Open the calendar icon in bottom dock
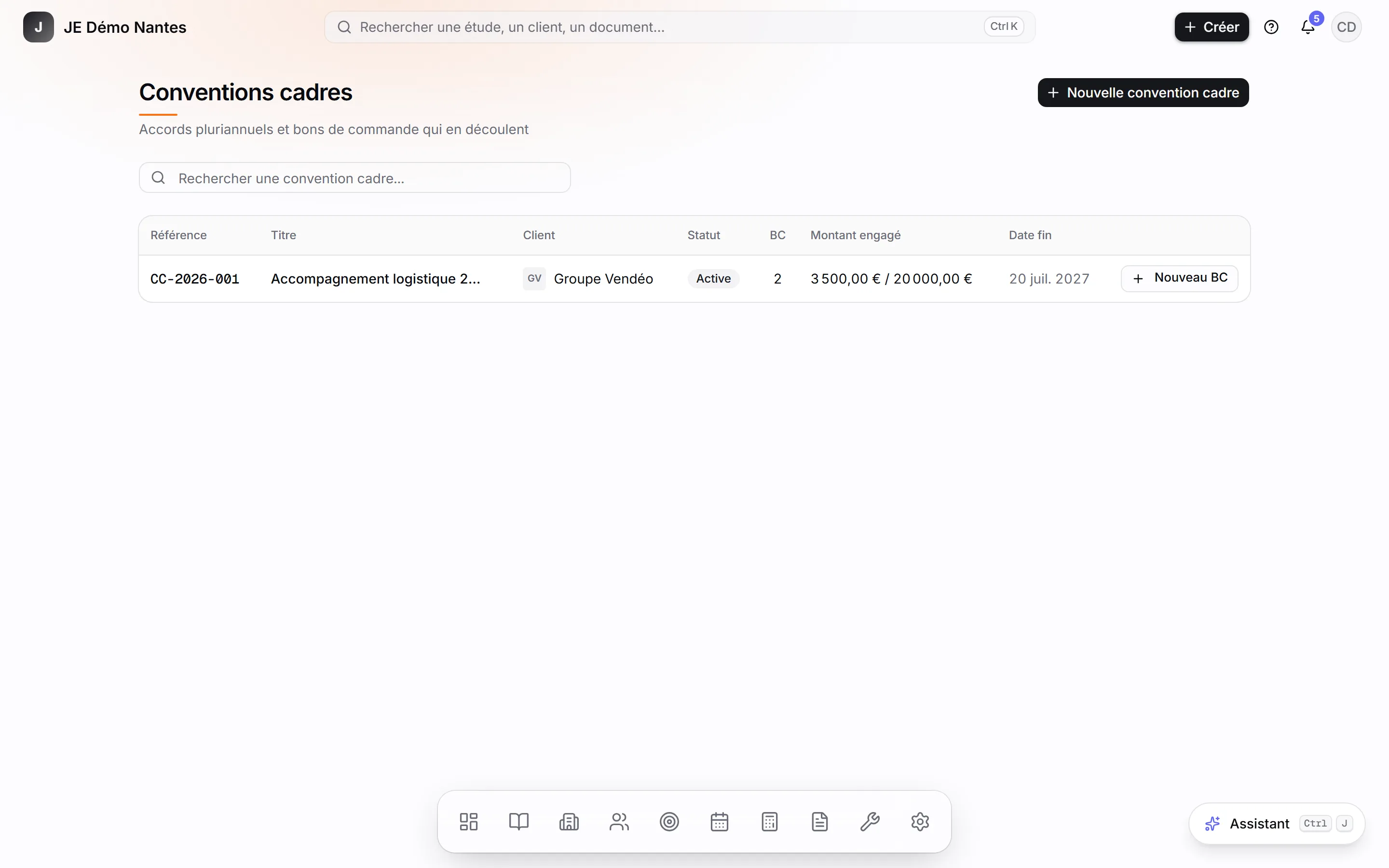 pyautogui.click(x=719, y=822)
